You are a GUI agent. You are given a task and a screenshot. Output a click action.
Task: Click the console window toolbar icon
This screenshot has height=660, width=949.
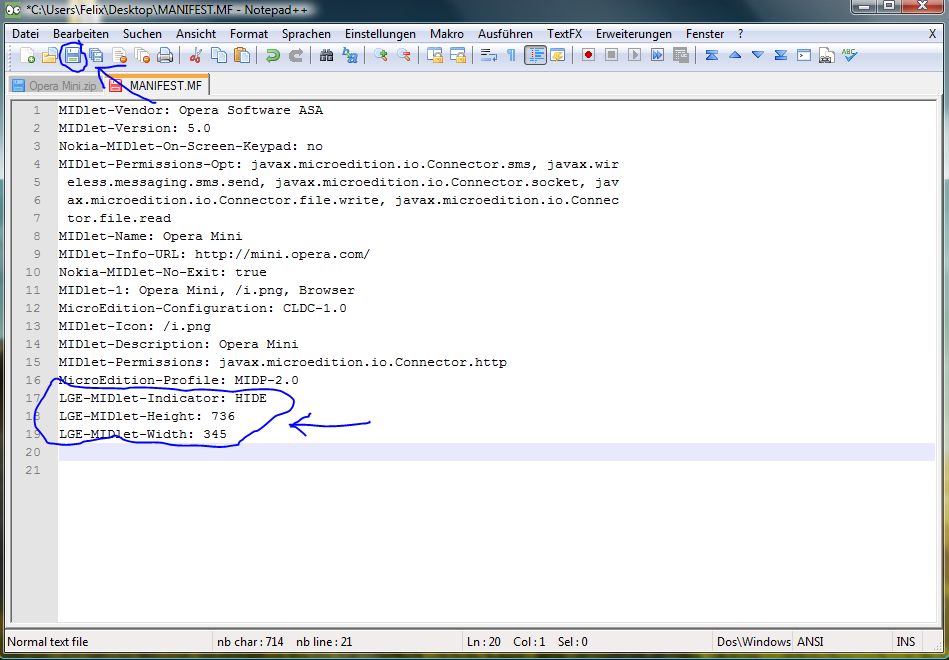click(804, 56)
